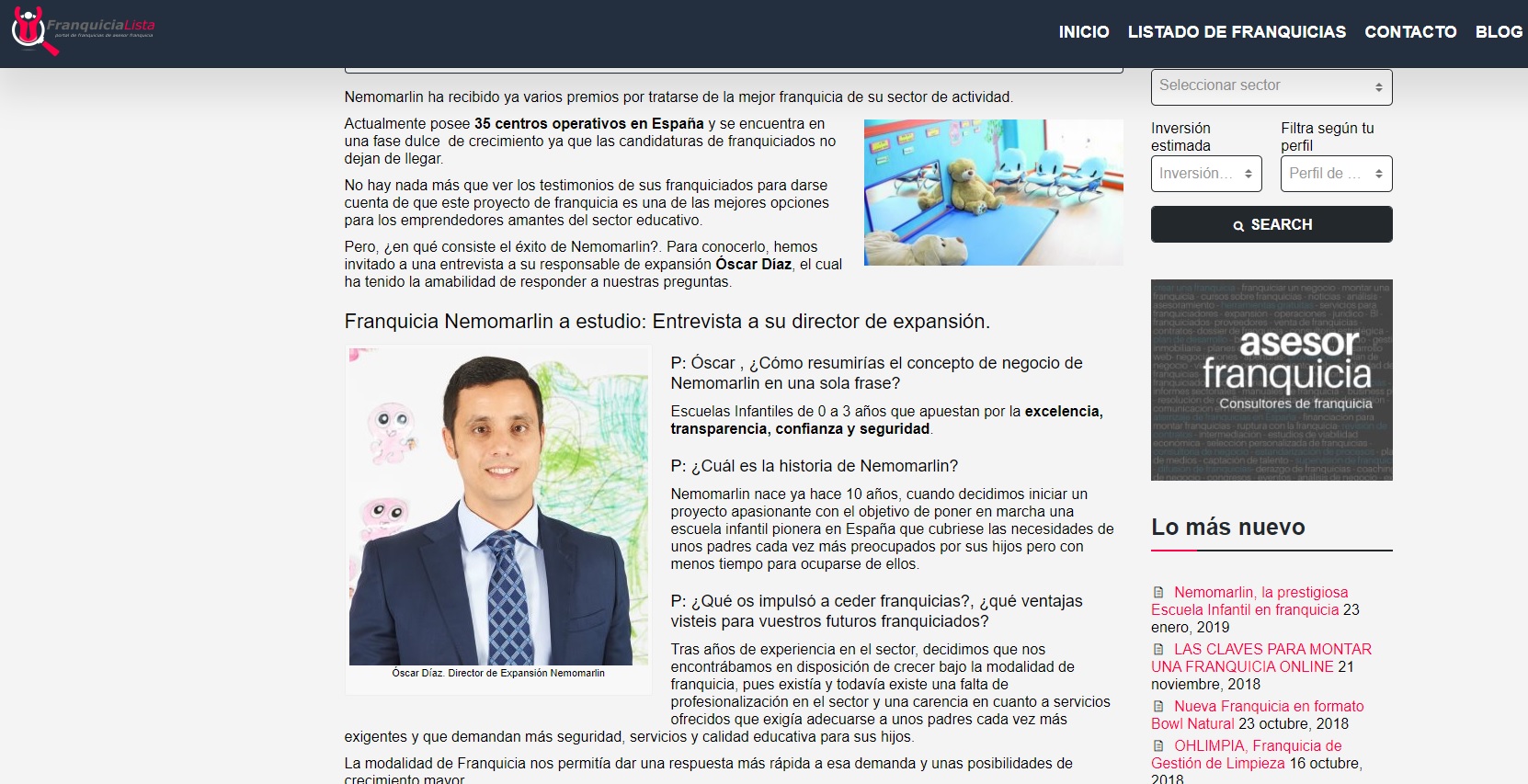This screenshot has width=1528, height=784.
Task: Click the 'Filtra según tu perfil' label
Action: coord(1328,137)
